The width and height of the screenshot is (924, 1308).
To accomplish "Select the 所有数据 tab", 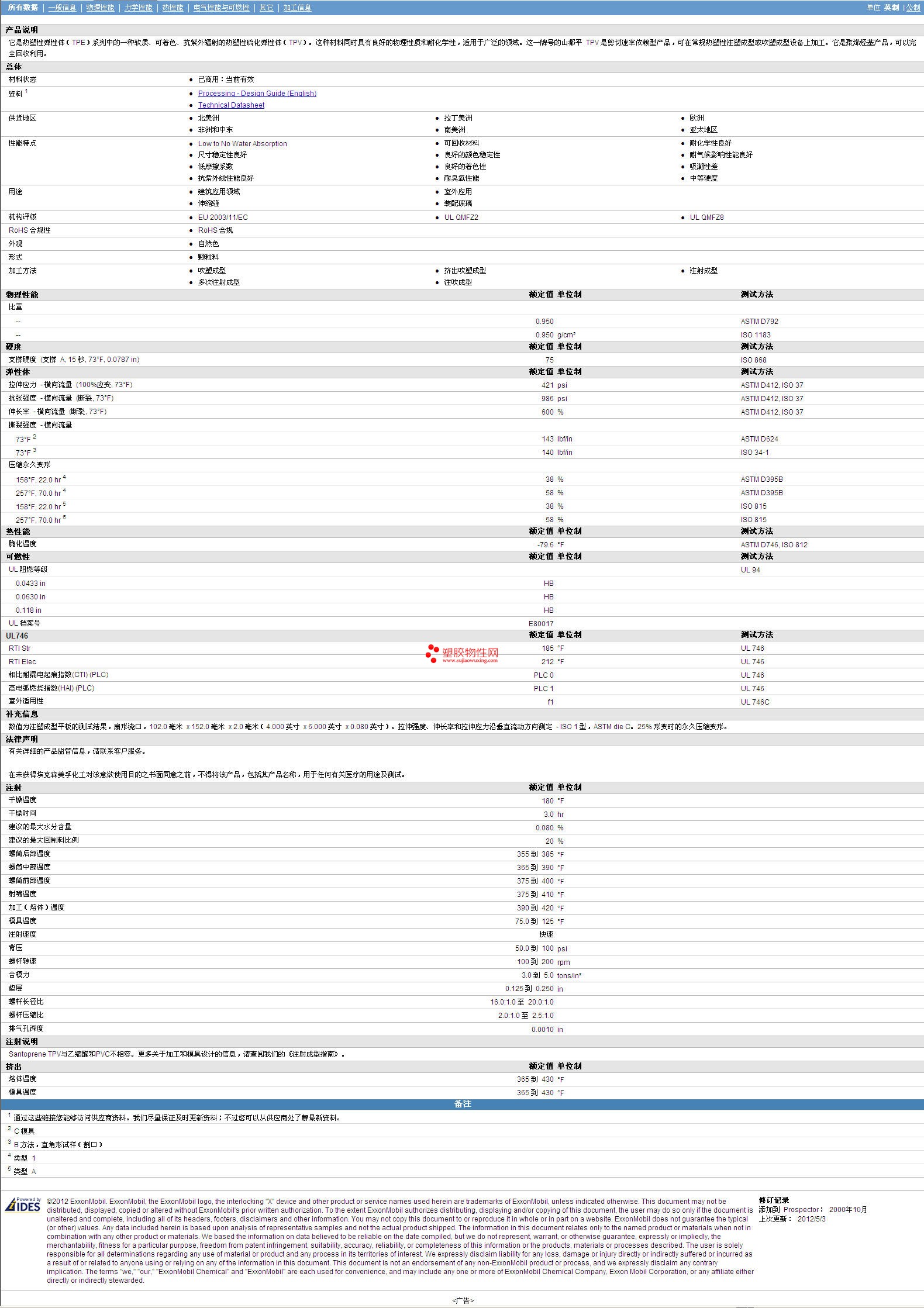I will (x=23, y=8).
